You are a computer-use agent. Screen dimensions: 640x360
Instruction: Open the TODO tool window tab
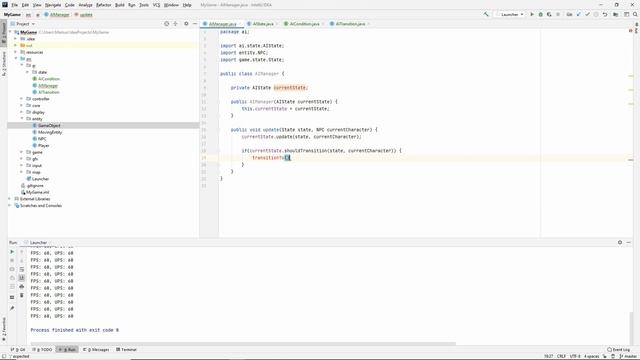click(42, 349)
